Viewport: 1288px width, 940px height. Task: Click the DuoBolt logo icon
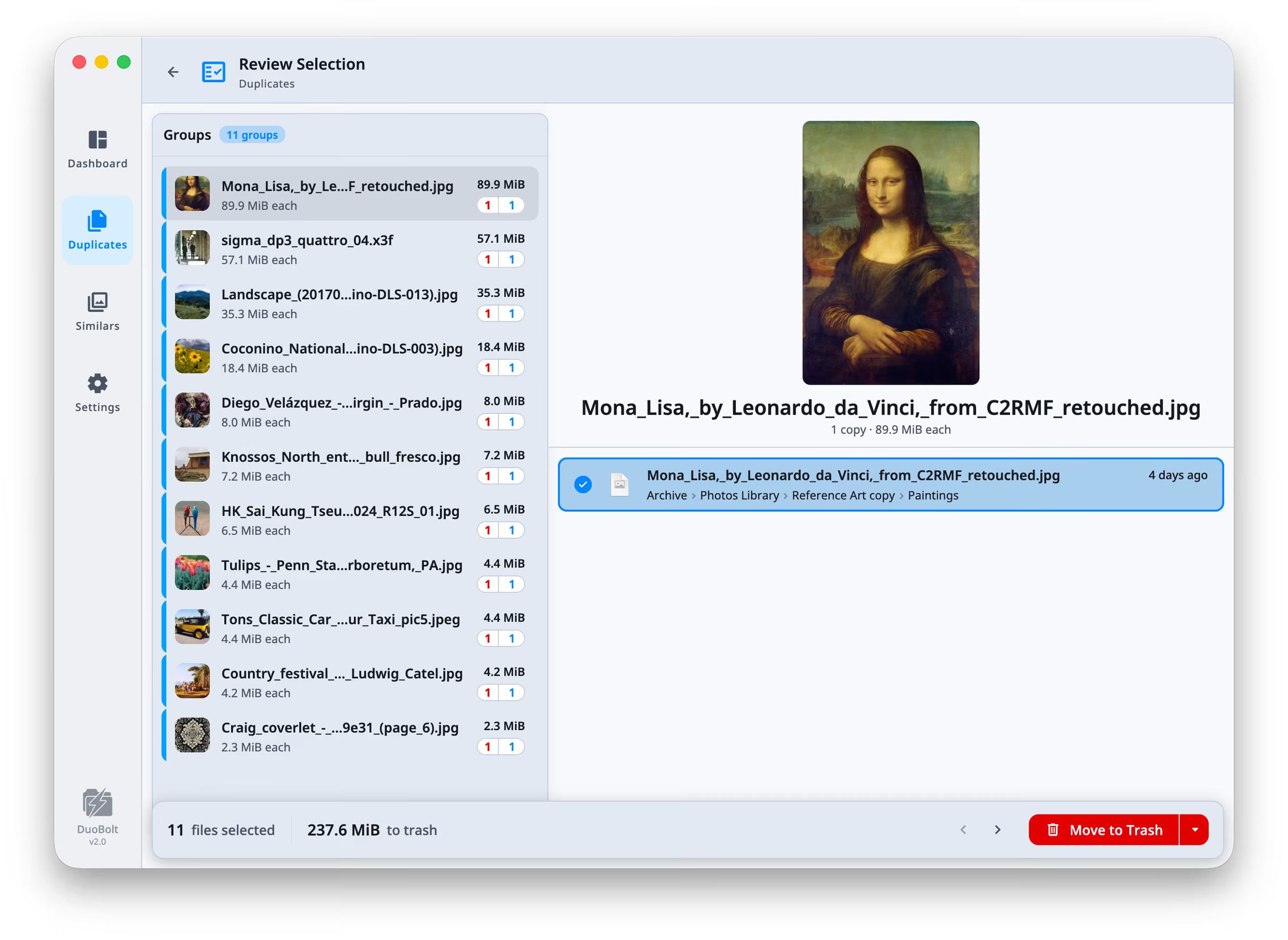coord(97,802)
